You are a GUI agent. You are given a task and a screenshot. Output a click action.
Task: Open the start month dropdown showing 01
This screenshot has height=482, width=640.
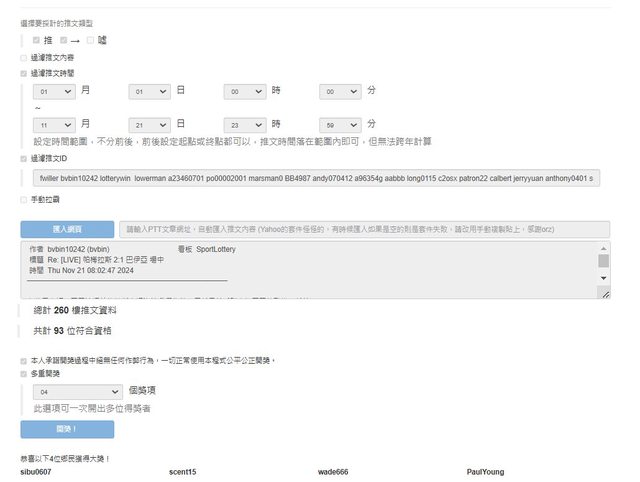pos(54,91)
